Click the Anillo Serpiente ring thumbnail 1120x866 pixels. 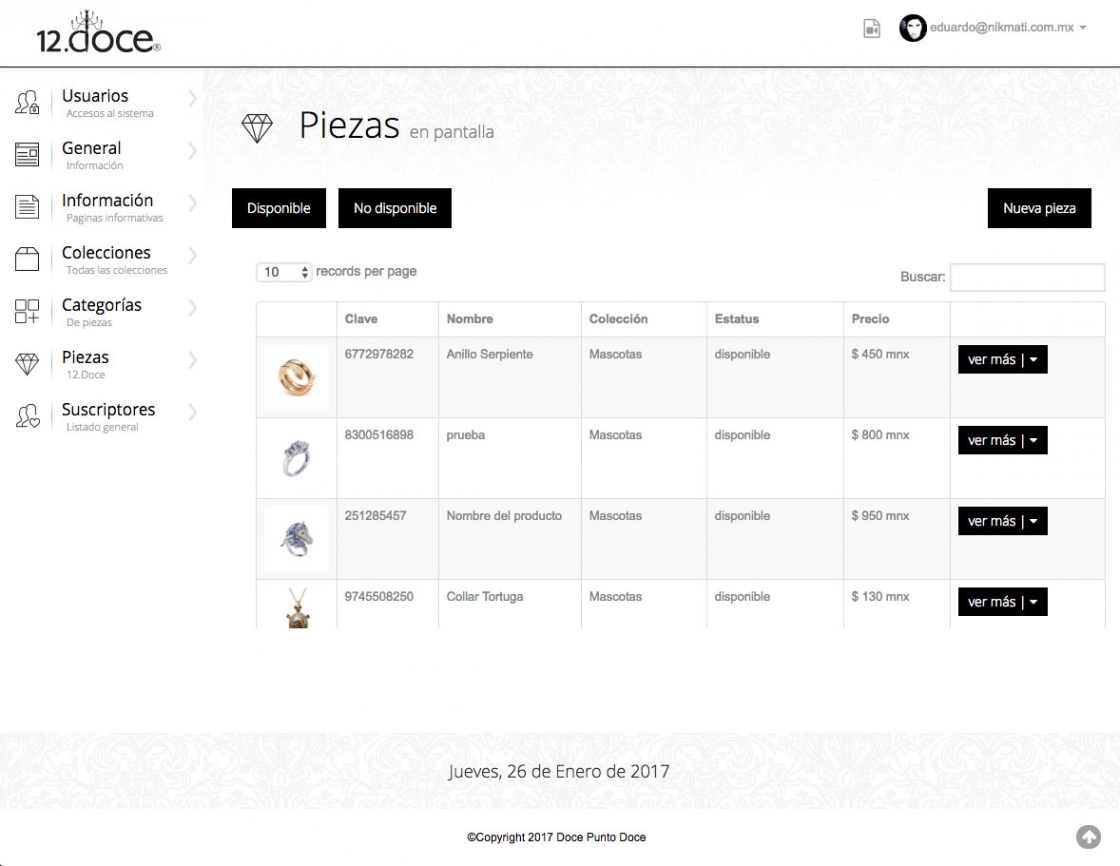tap(296, 377)
